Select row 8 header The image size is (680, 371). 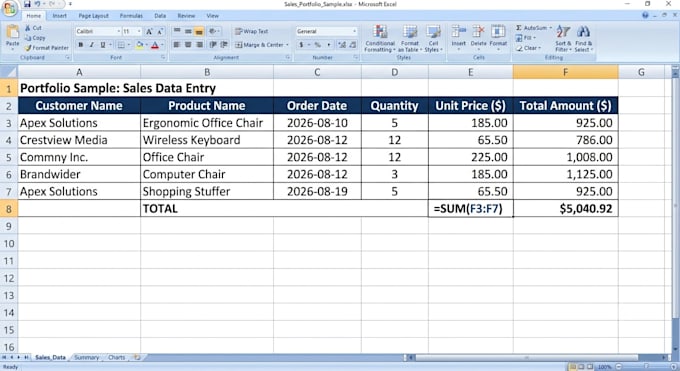point(9,209)
